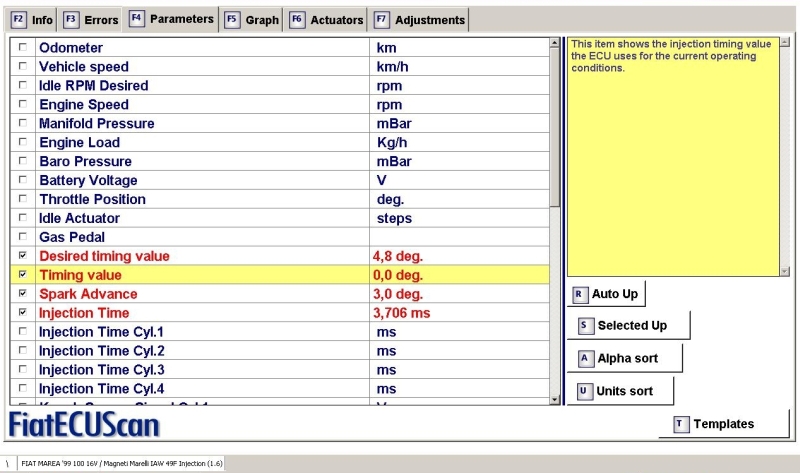Click the T key icon beside Templates
Image resolution: width=800 pixels, height=473 pixels.
[x=680, y=424]
